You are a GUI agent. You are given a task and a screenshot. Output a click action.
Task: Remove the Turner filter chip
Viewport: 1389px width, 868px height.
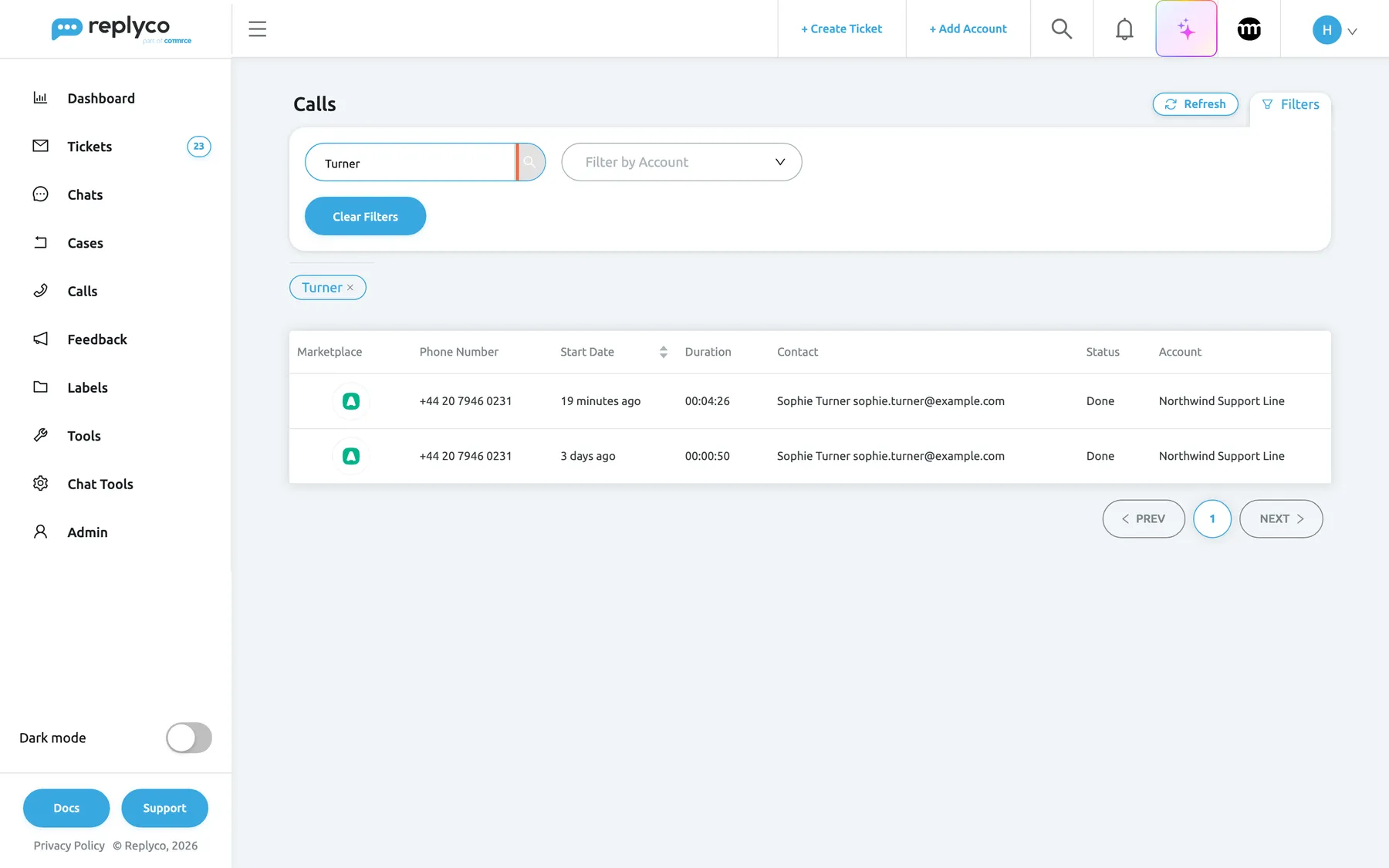[x=350, y=288]
